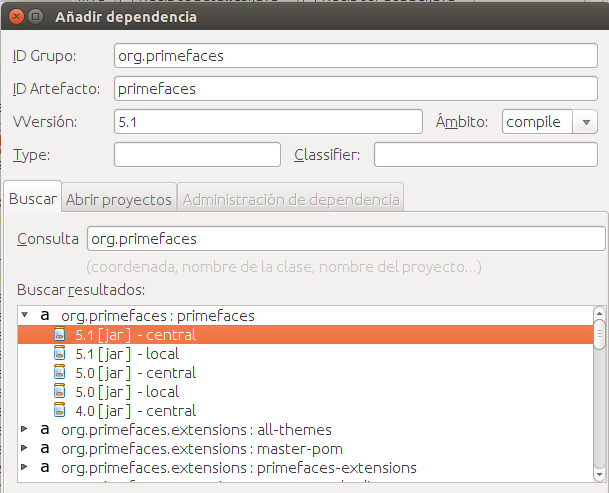Click the artifact icon of primefaces-extensions entry
This screenshot has height=493, width=609.
[45, 468]
